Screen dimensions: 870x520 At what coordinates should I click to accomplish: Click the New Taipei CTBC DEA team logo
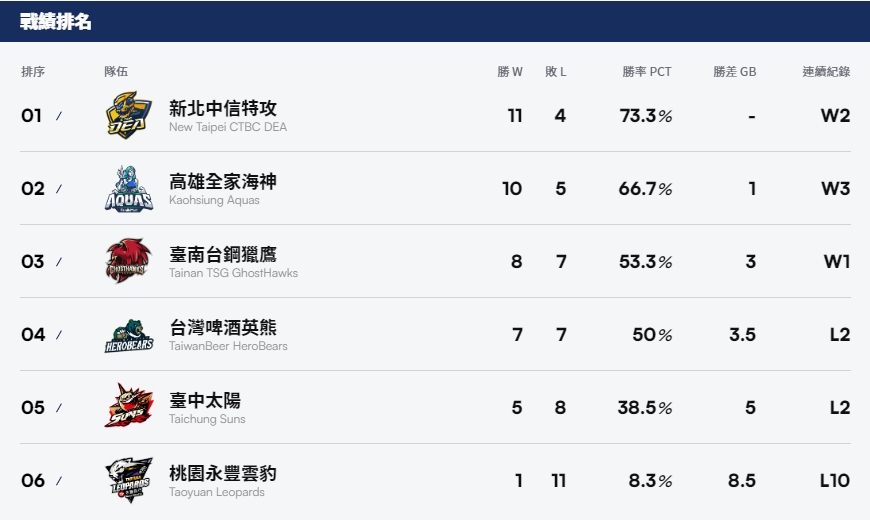point(129,115)
